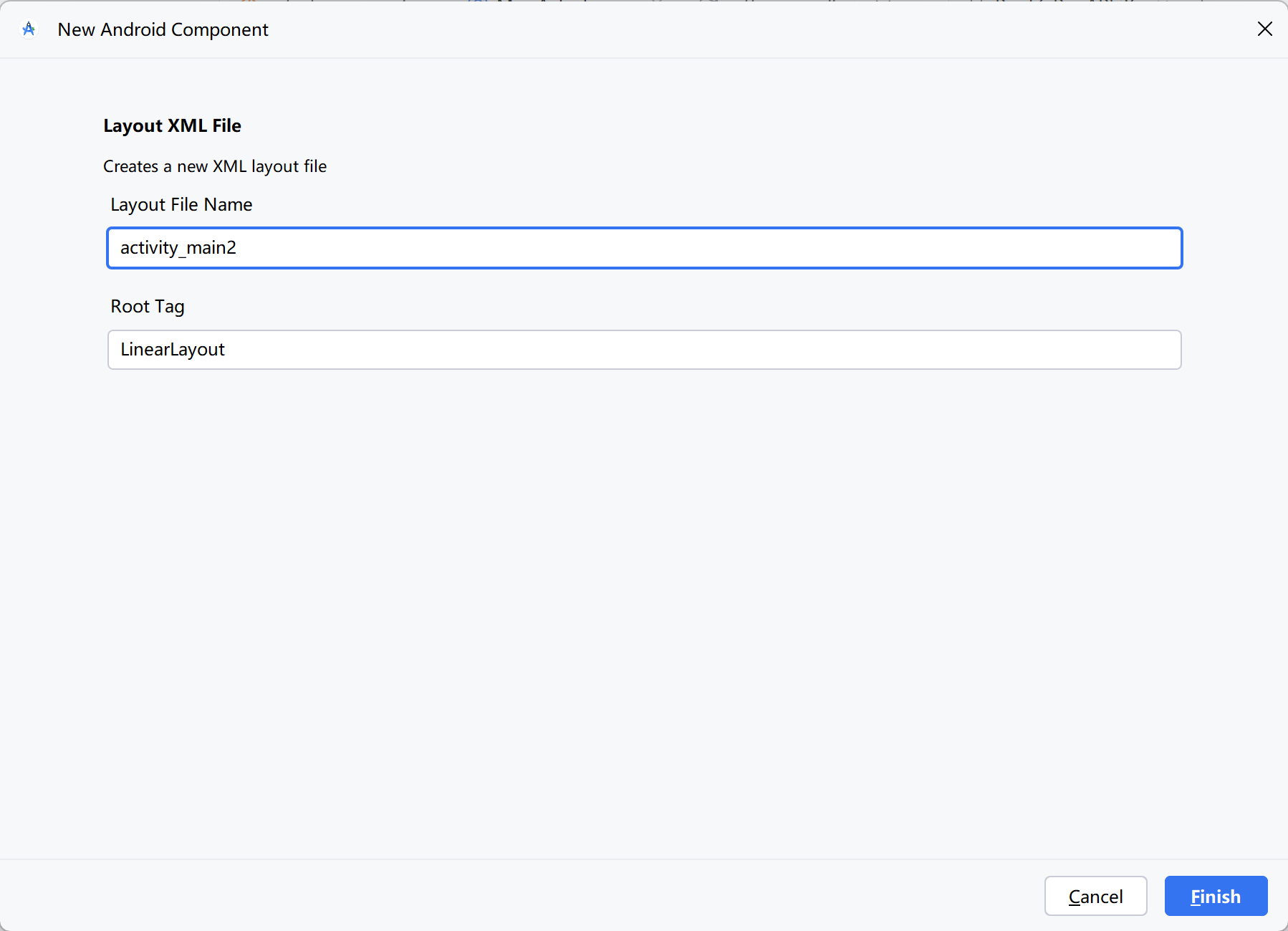Close the New Android Component dialog
The width and height of the screenshot is (1288, 931).
(x=1264, y=29)
